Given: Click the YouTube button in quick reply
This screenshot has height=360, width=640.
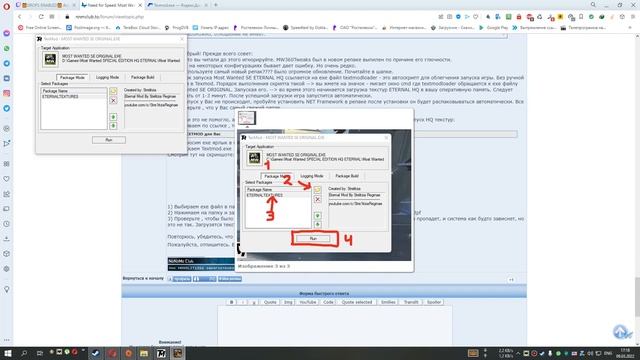Looking at the screenshot, I should click(x=308, y=302).
